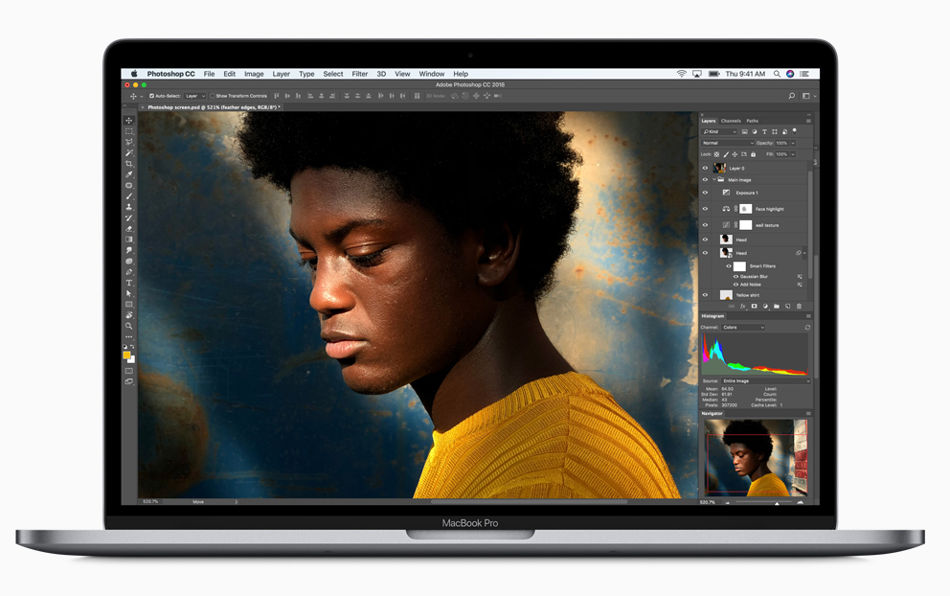The width and height of the screenshot is (950, 596).
Task: Hide the wall texture layer
Action: tap(705, 225)
